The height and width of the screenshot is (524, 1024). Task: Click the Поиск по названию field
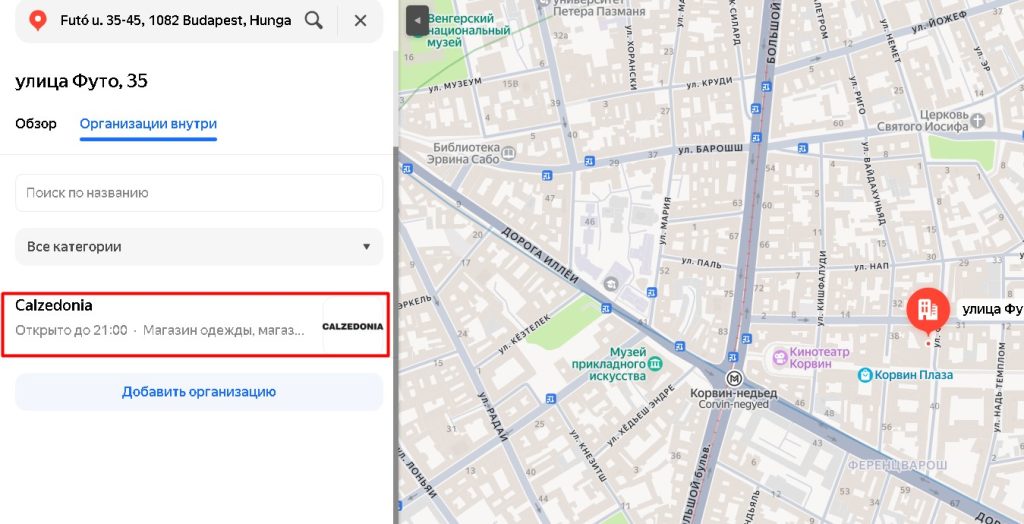point(198,193)
